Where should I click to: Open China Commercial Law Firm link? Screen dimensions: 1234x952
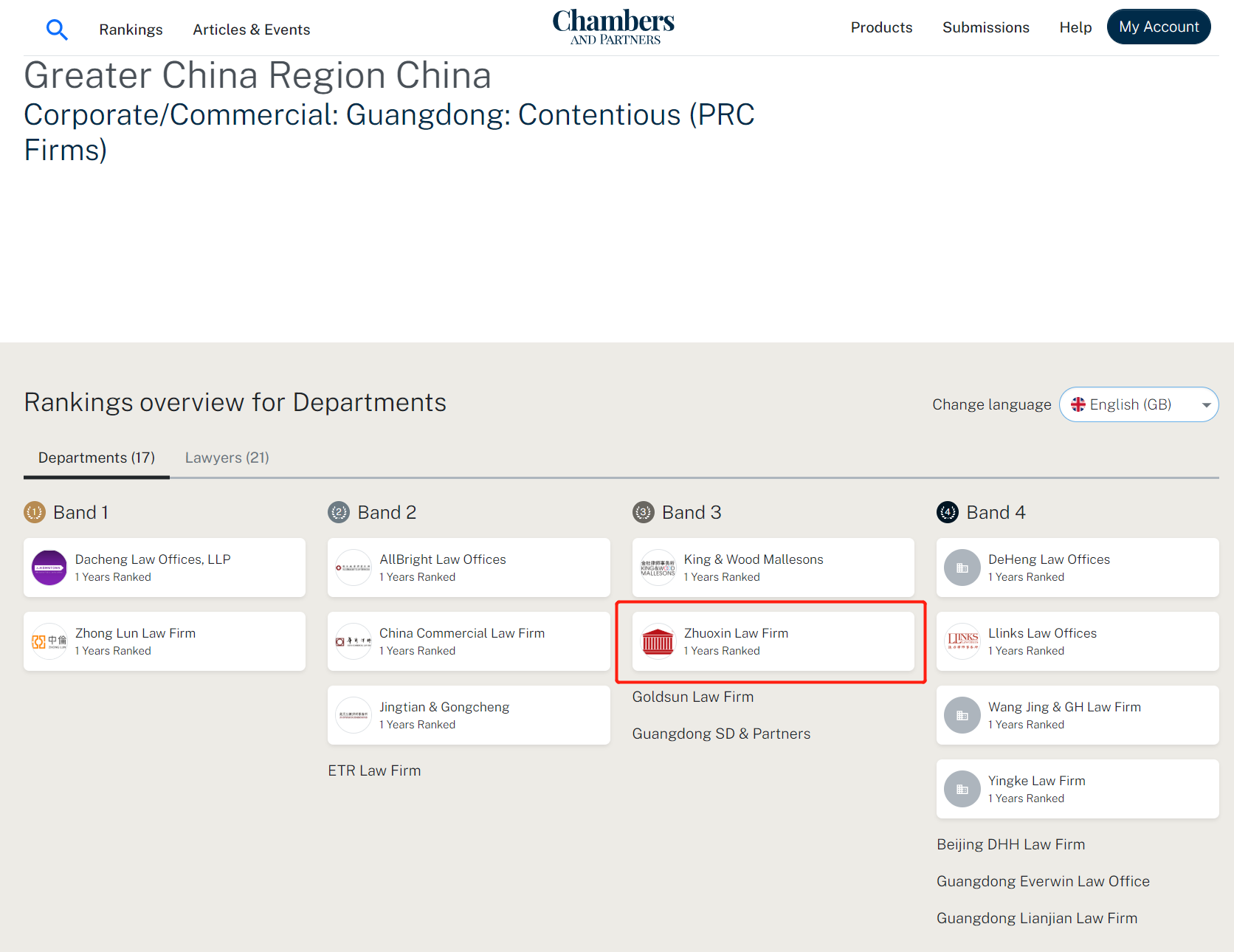click(462, 633)
